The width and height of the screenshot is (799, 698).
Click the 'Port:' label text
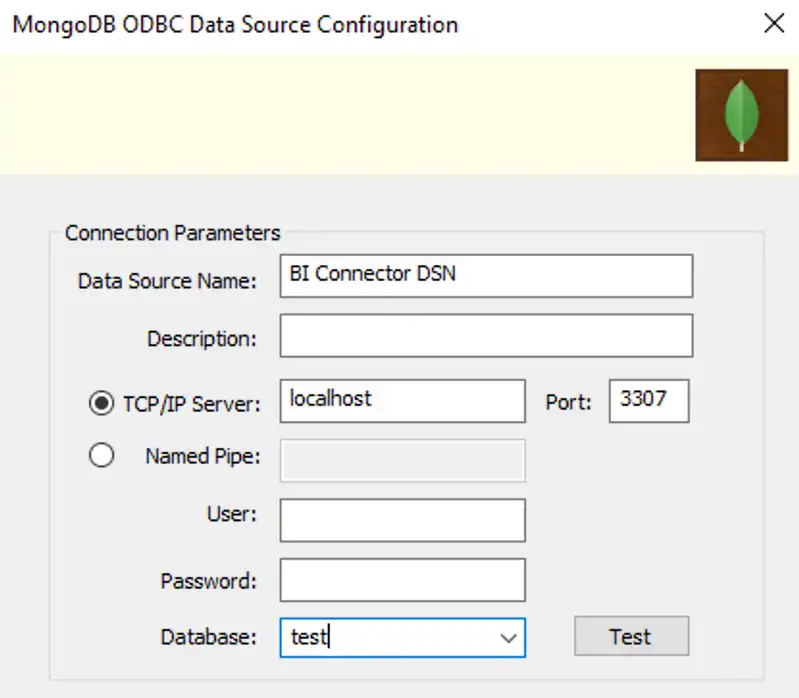[569, 403]
